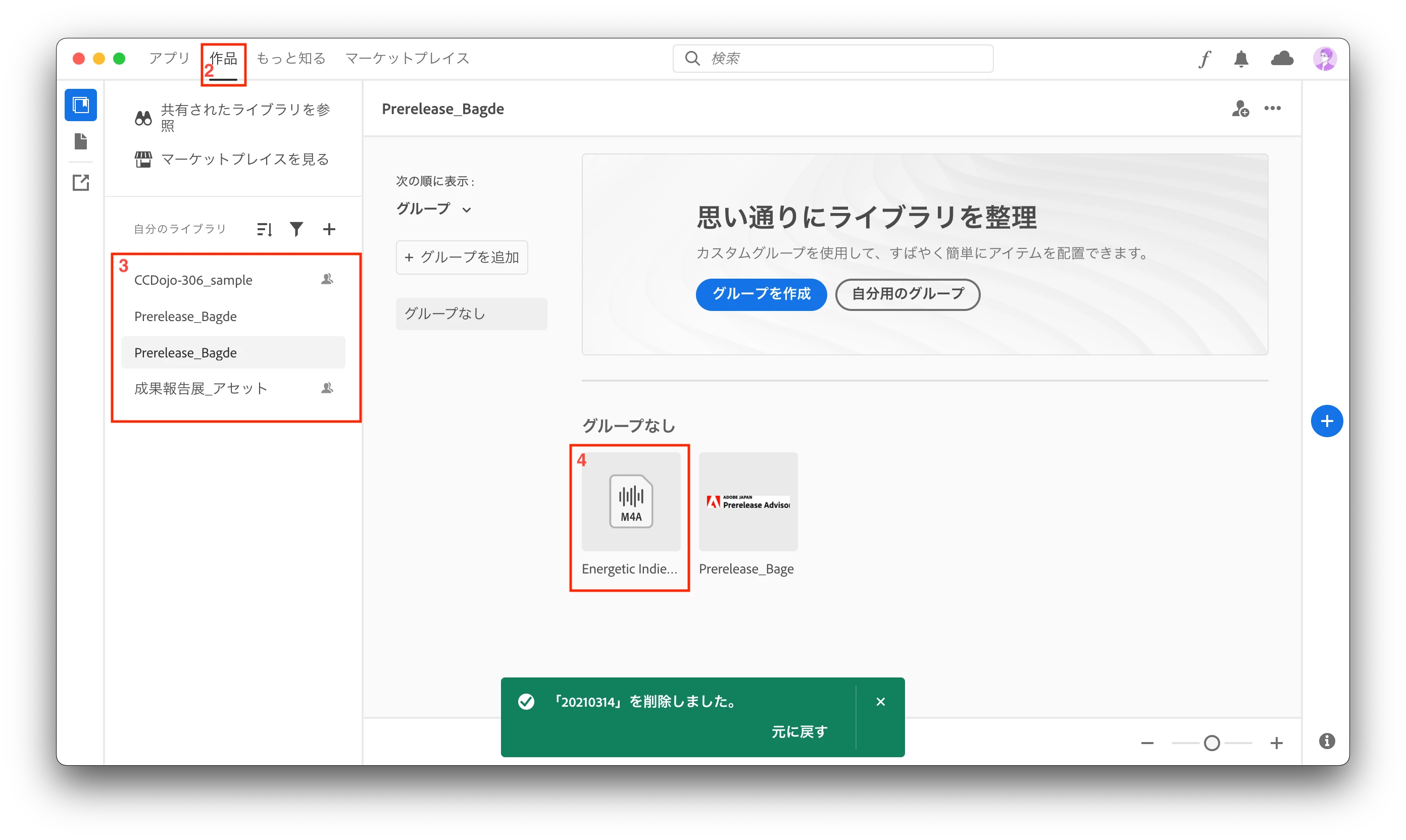Open the Libraries sidebar icon
The height and width of the screenshot is (840, 1406).
click(80, 104)
